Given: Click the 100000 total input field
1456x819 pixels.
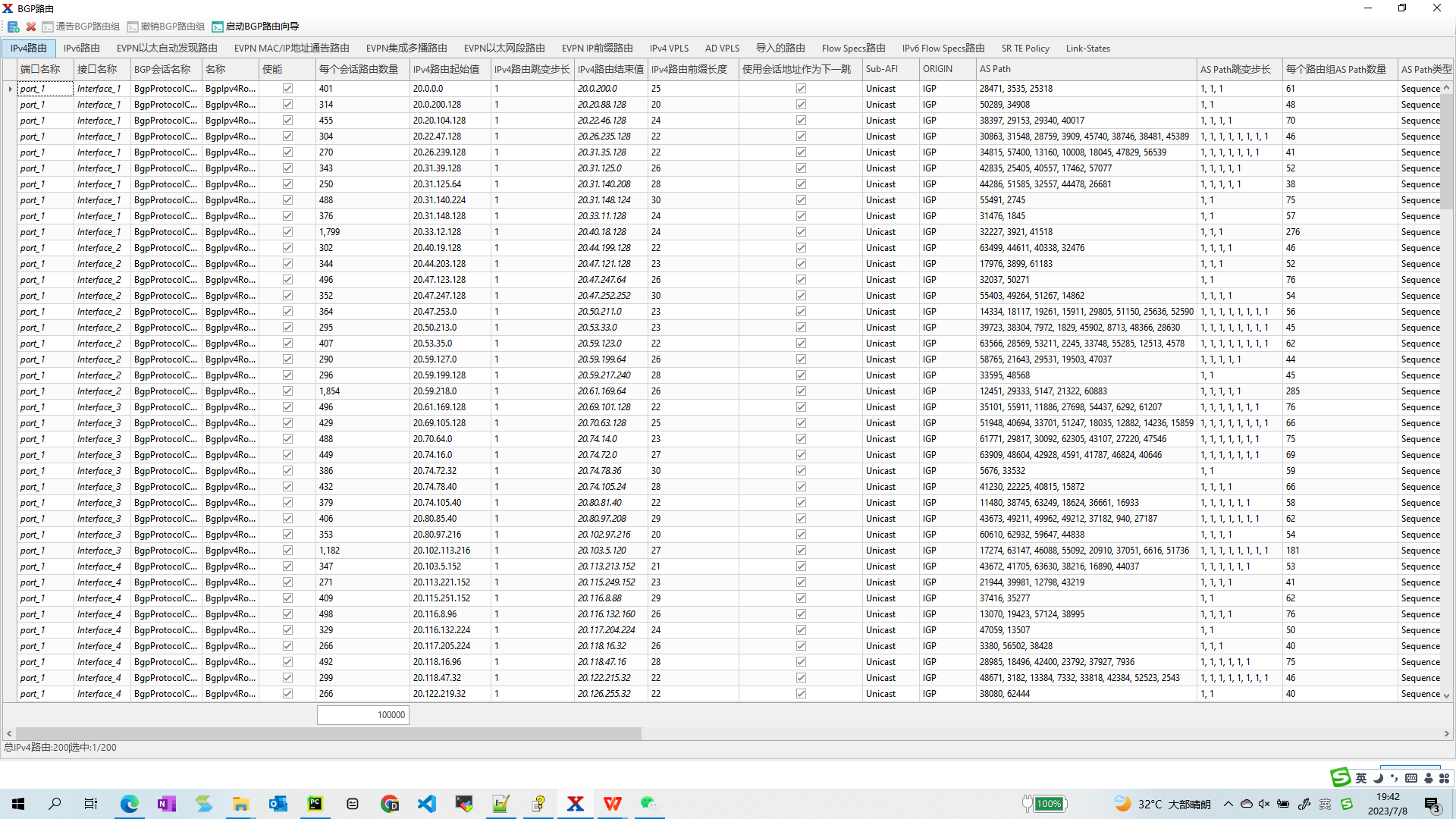Looking at the screenshot, I should (362, 715).
